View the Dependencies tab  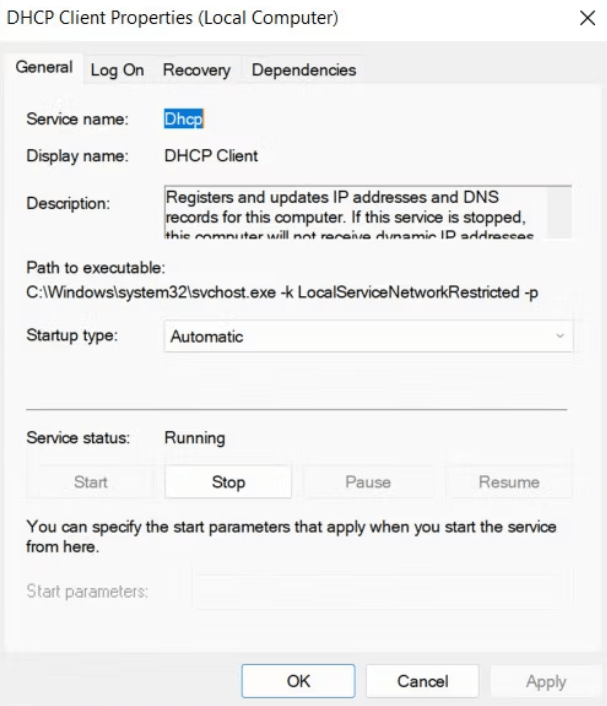303,70
